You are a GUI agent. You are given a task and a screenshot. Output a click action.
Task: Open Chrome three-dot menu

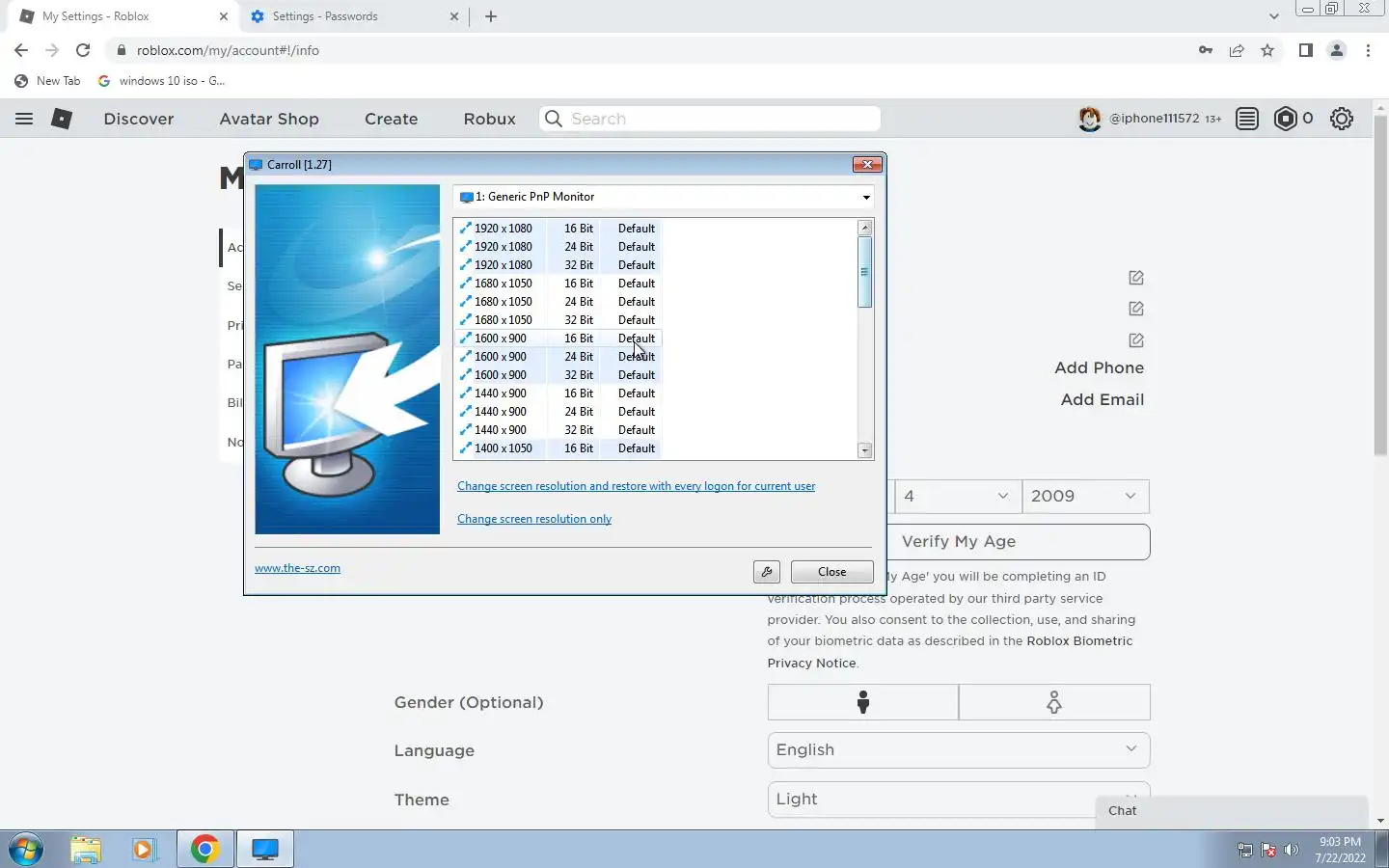coord(1368,50)
